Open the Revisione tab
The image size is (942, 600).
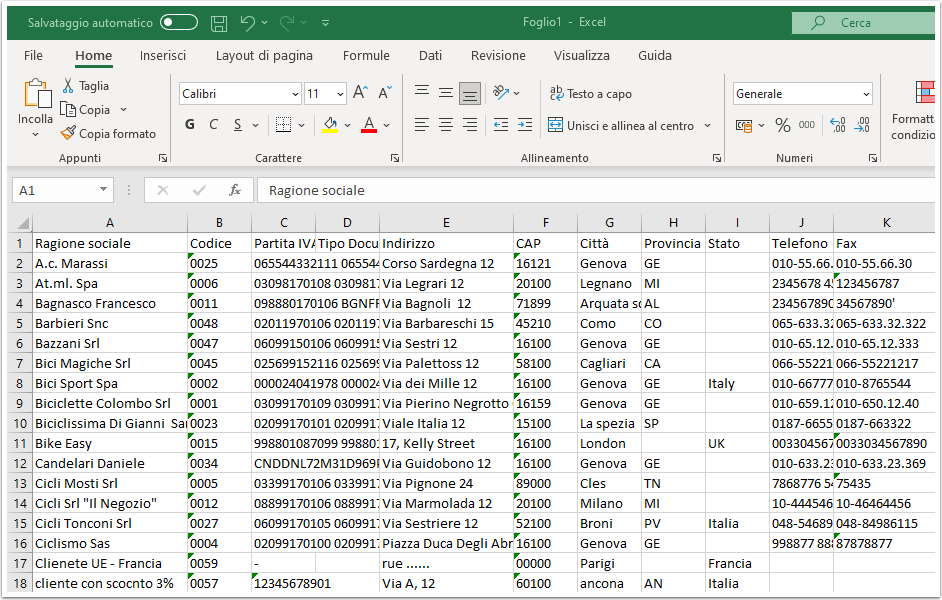[x=498, y=55]
